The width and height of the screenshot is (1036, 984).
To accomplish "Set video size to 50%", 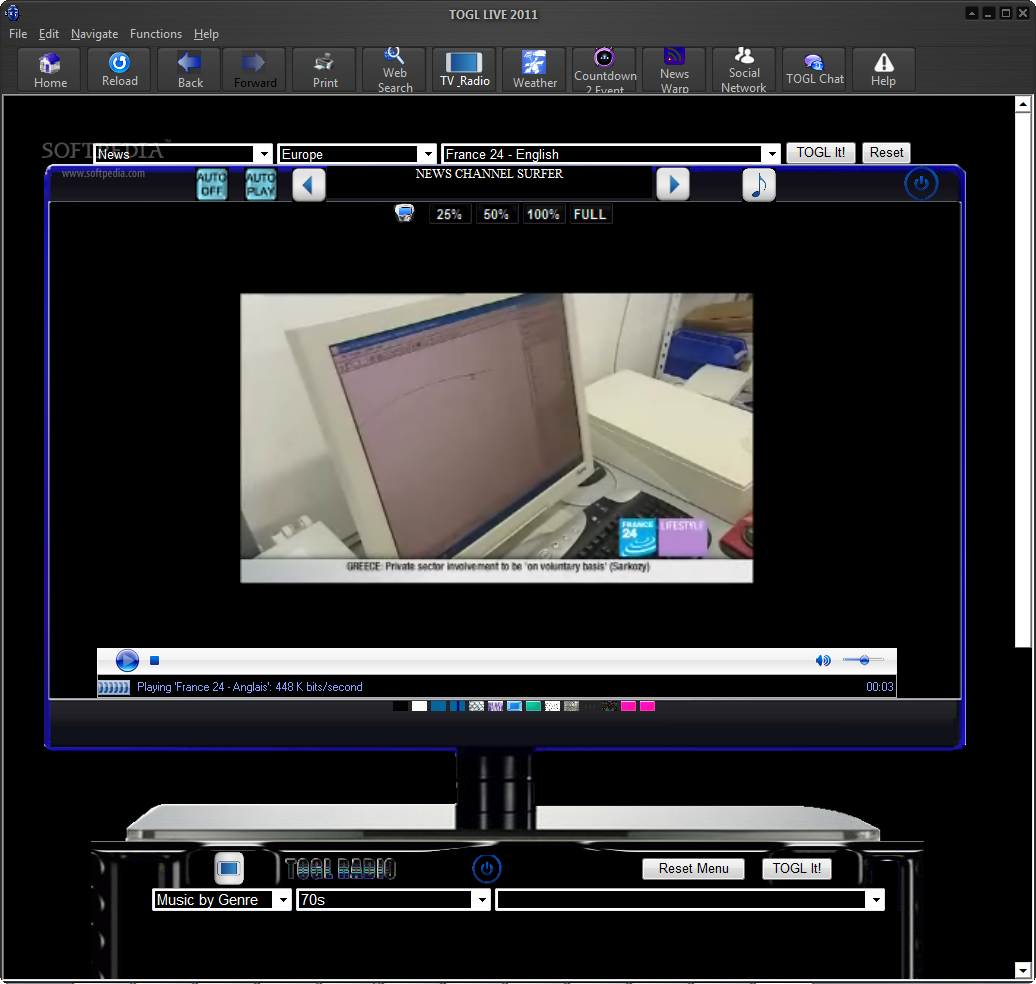I will (496, 214).
